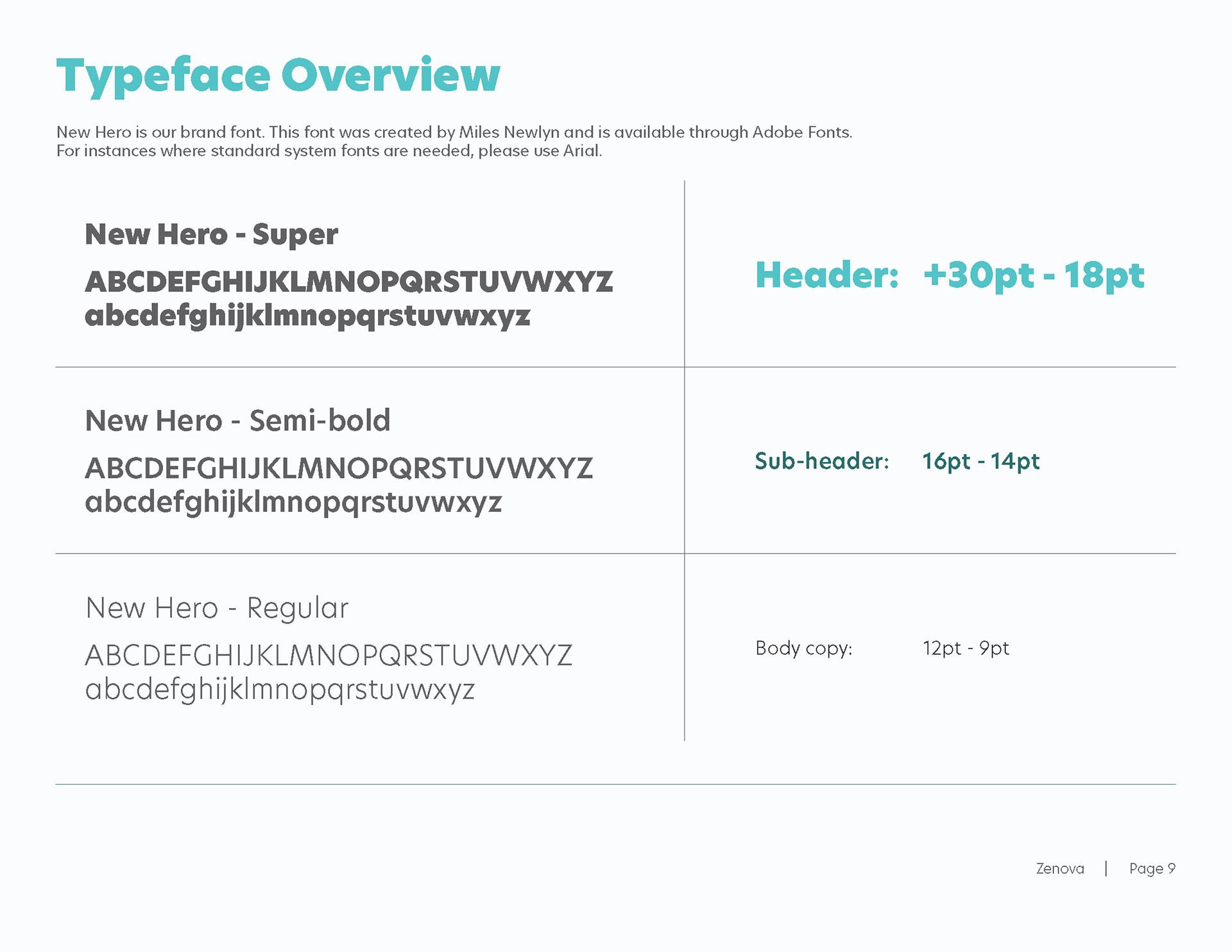Select the New Hero - Regular heading

217,608
